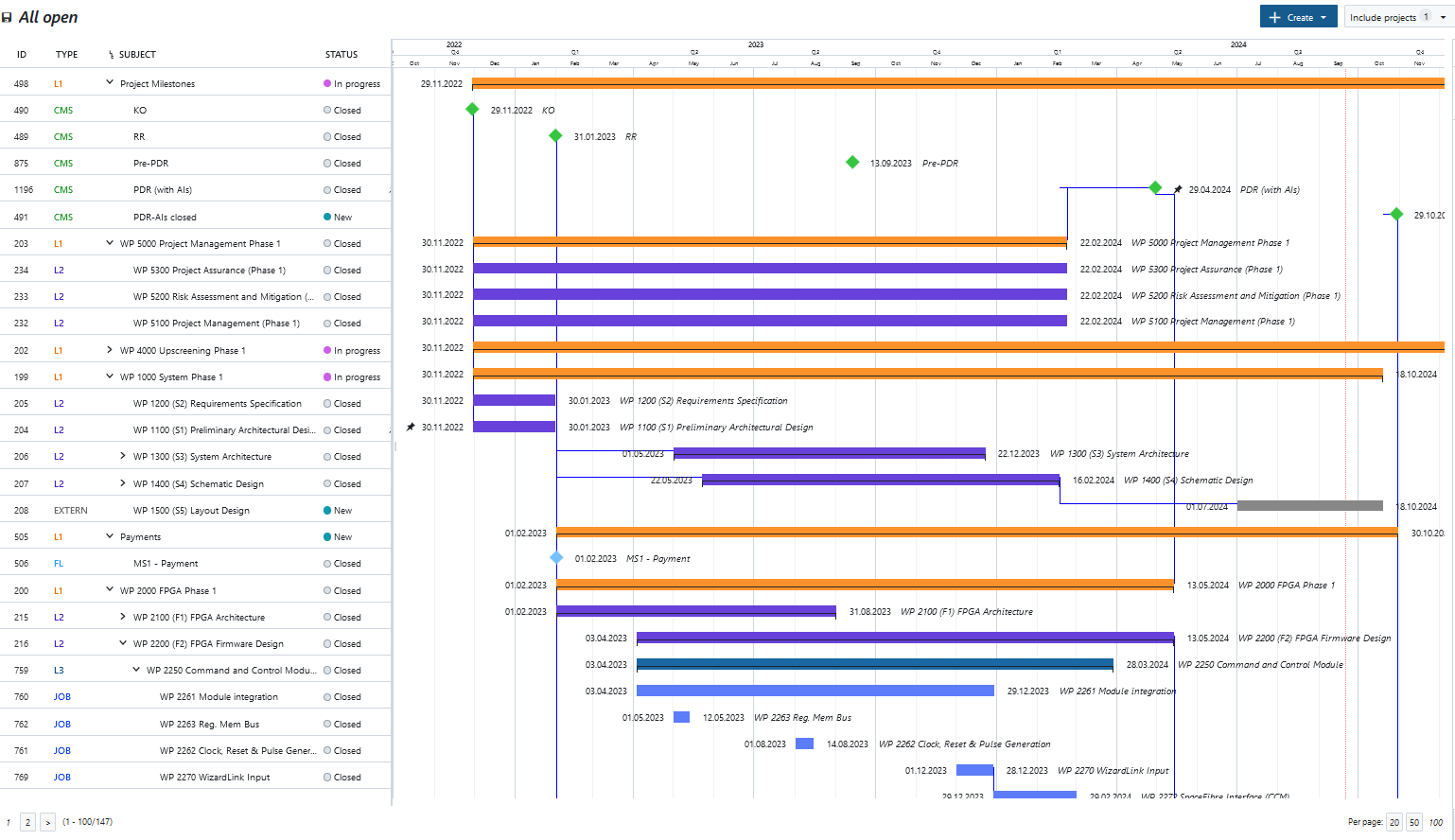
Task: Collapse the Project Milestones row
Action: [x=110, y=83]
